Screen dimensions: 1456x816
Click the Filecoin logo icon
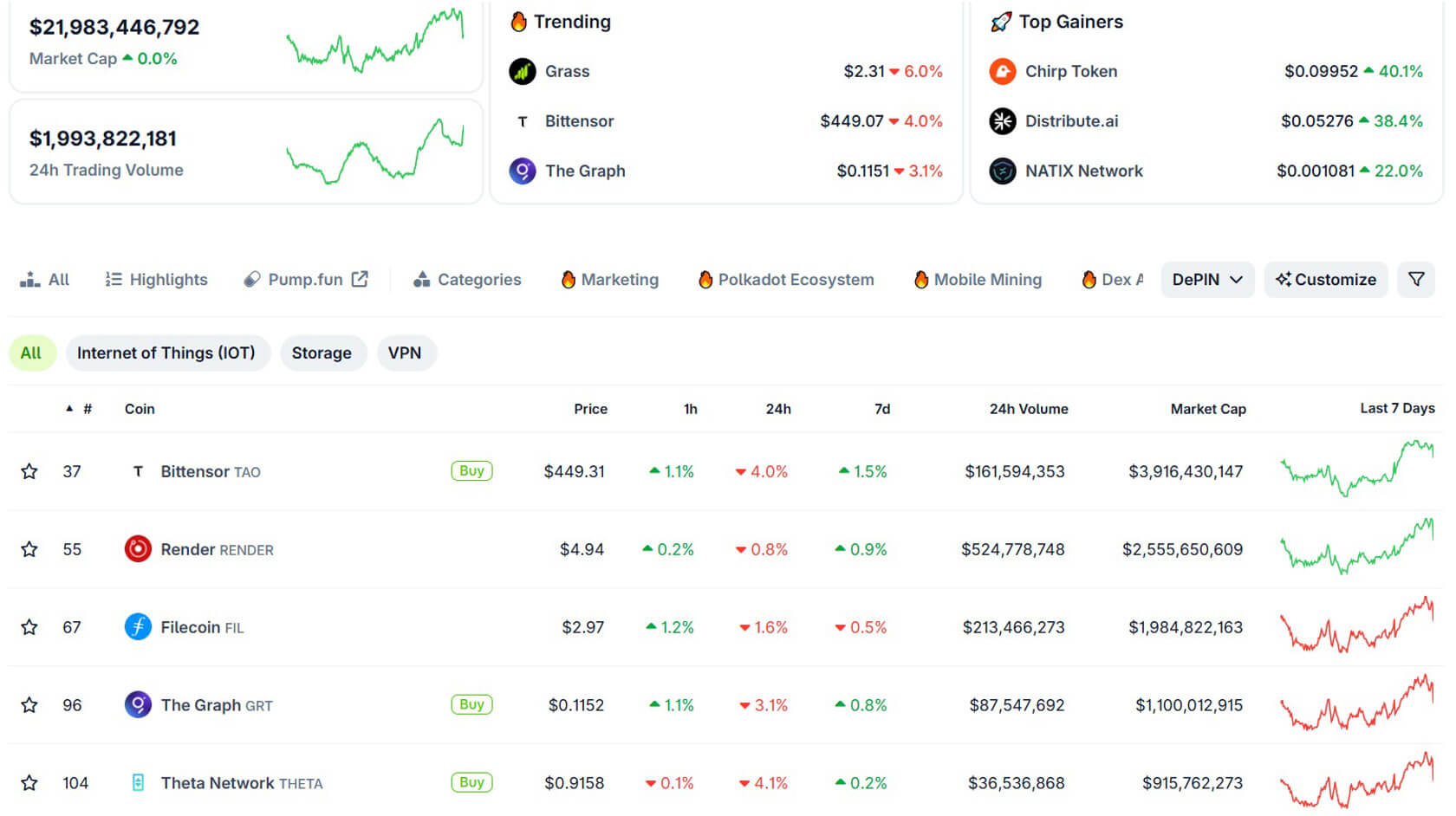(x=138, y=627)
